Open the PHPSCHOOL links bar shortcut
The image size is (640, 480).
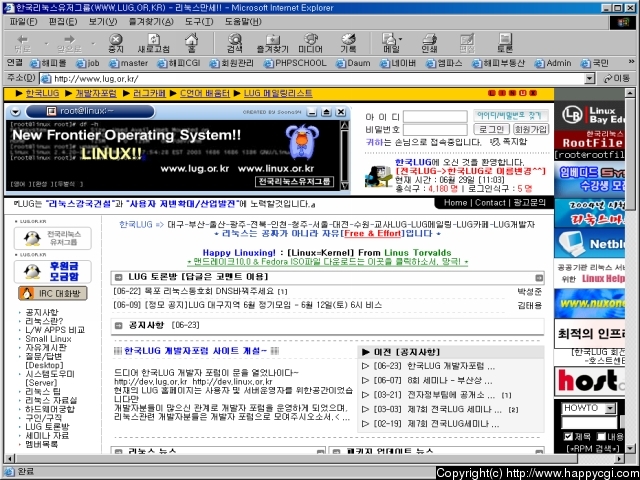click(x=296, y=63)
